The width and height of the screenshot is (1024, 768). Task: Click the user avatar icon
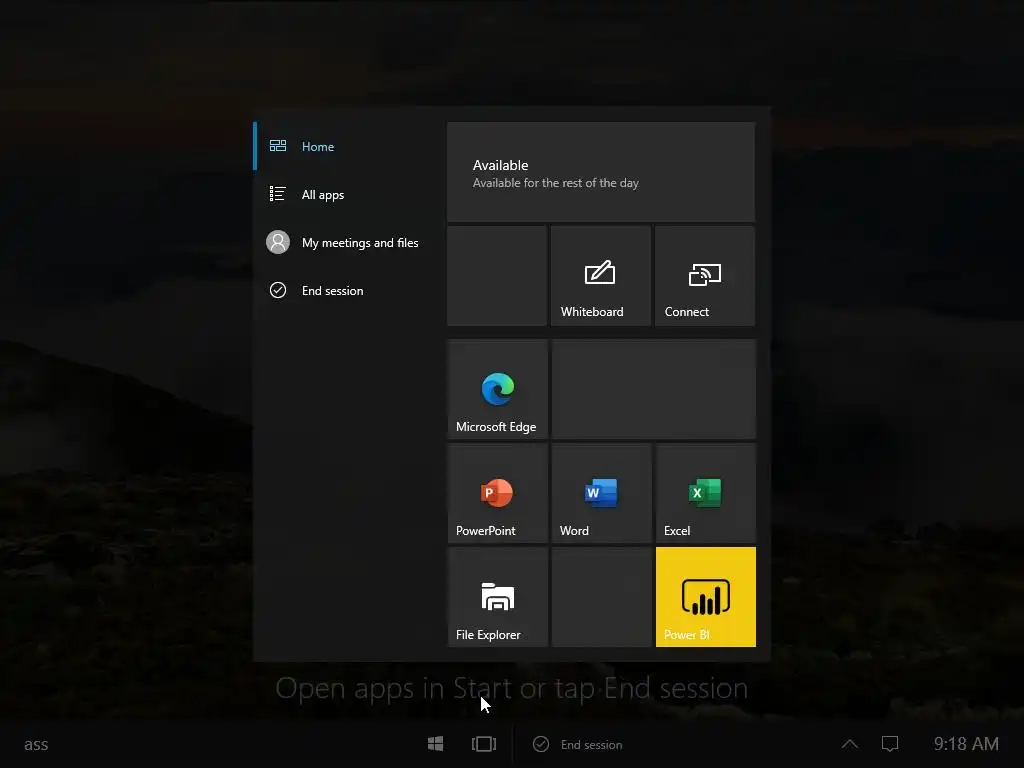278,242
